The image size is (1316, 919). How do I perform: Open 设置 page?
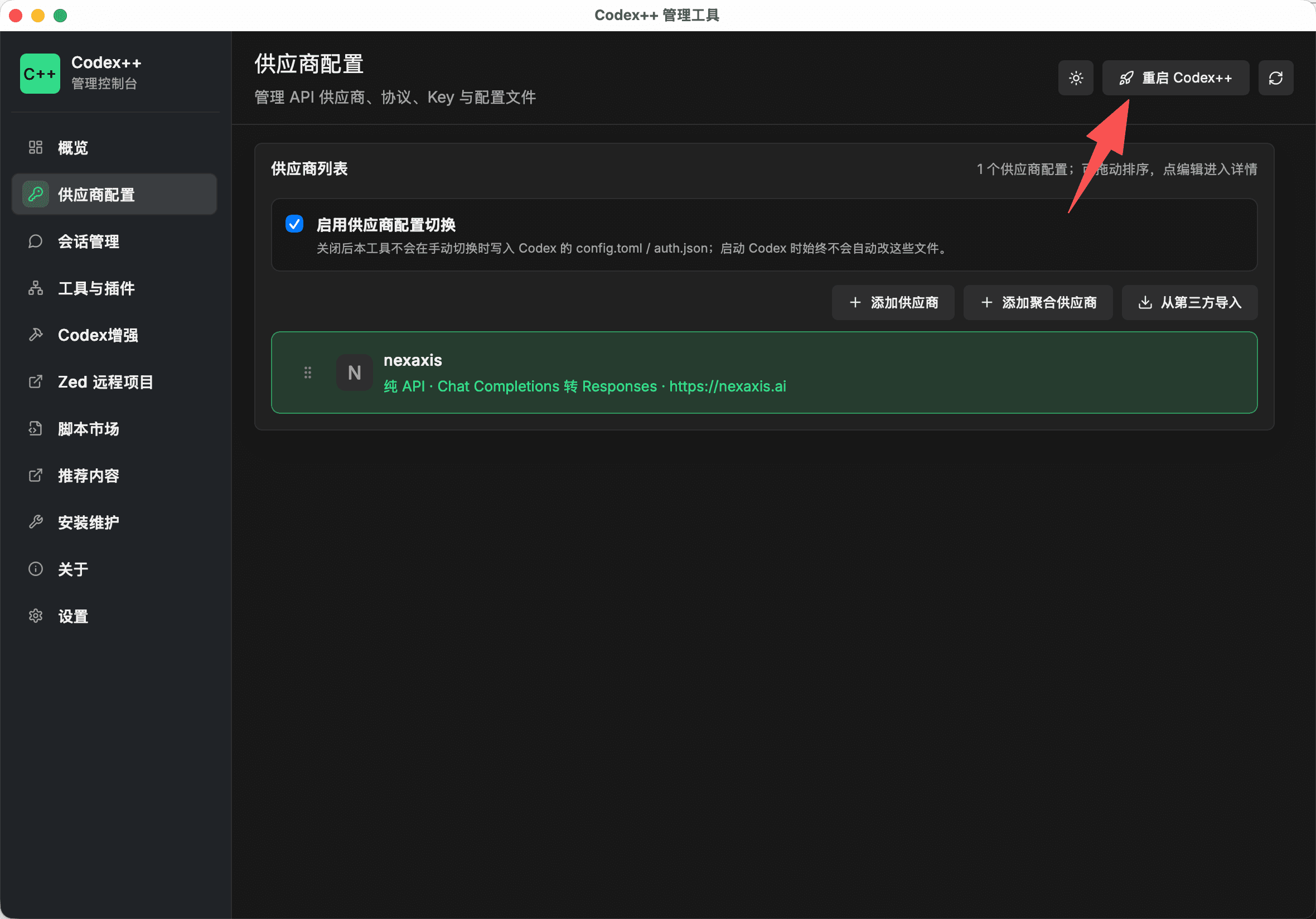[114, 616]
